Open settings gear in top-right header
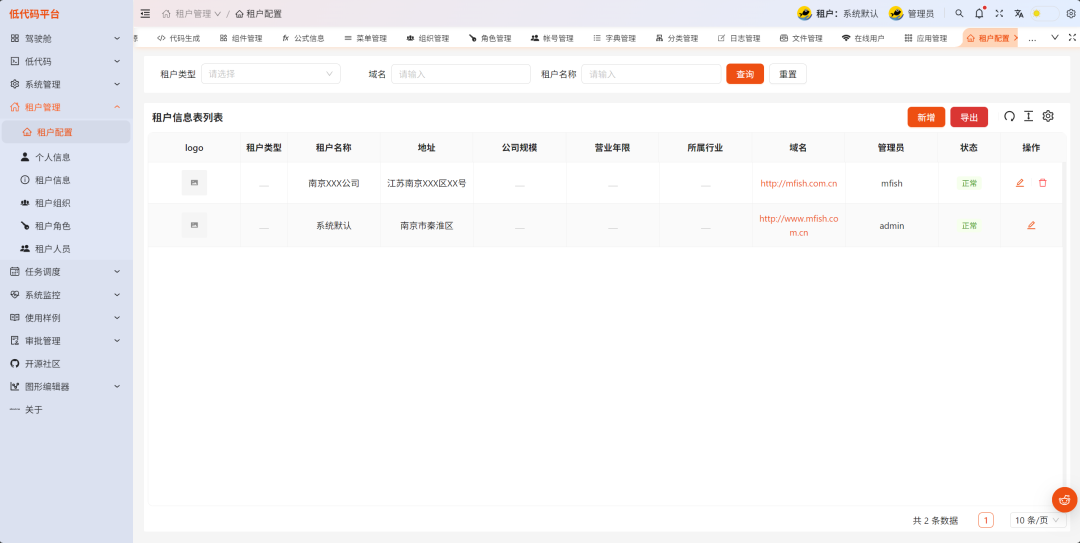This screenshot has height=543, width=1080. coord(1071,14)
